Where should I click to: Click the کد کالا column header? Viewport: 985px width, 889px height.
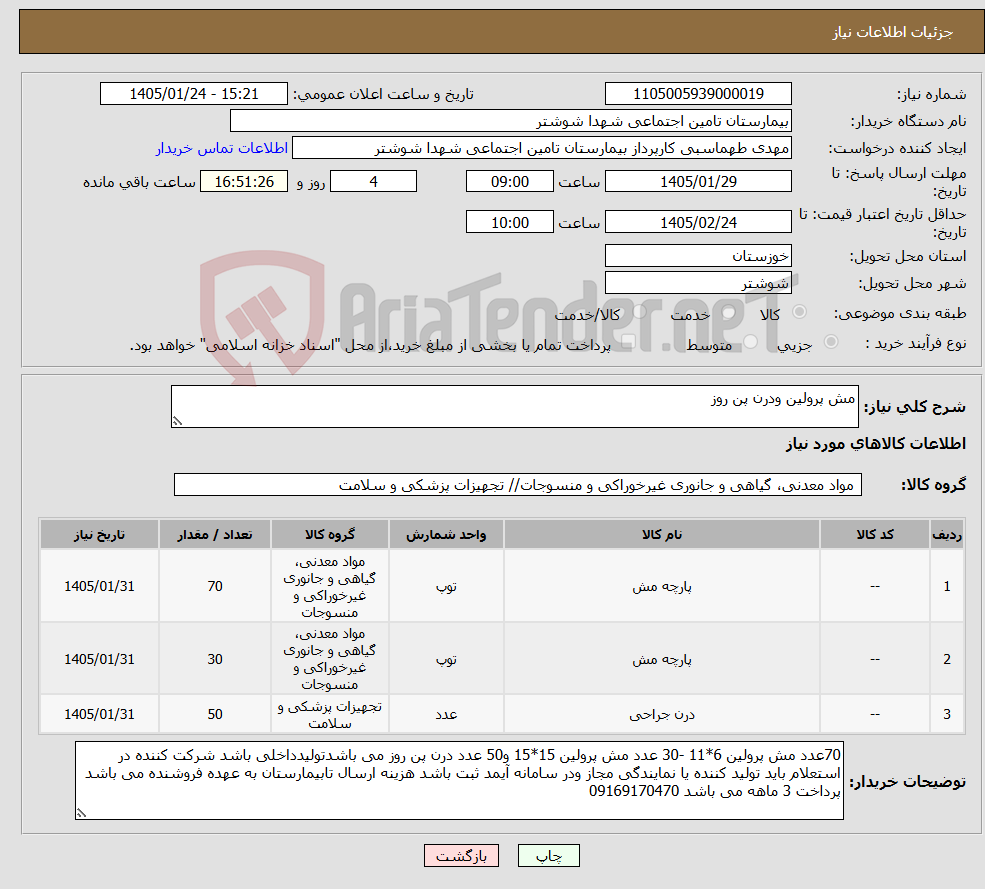pyautogui.click(x=875, y=534)
